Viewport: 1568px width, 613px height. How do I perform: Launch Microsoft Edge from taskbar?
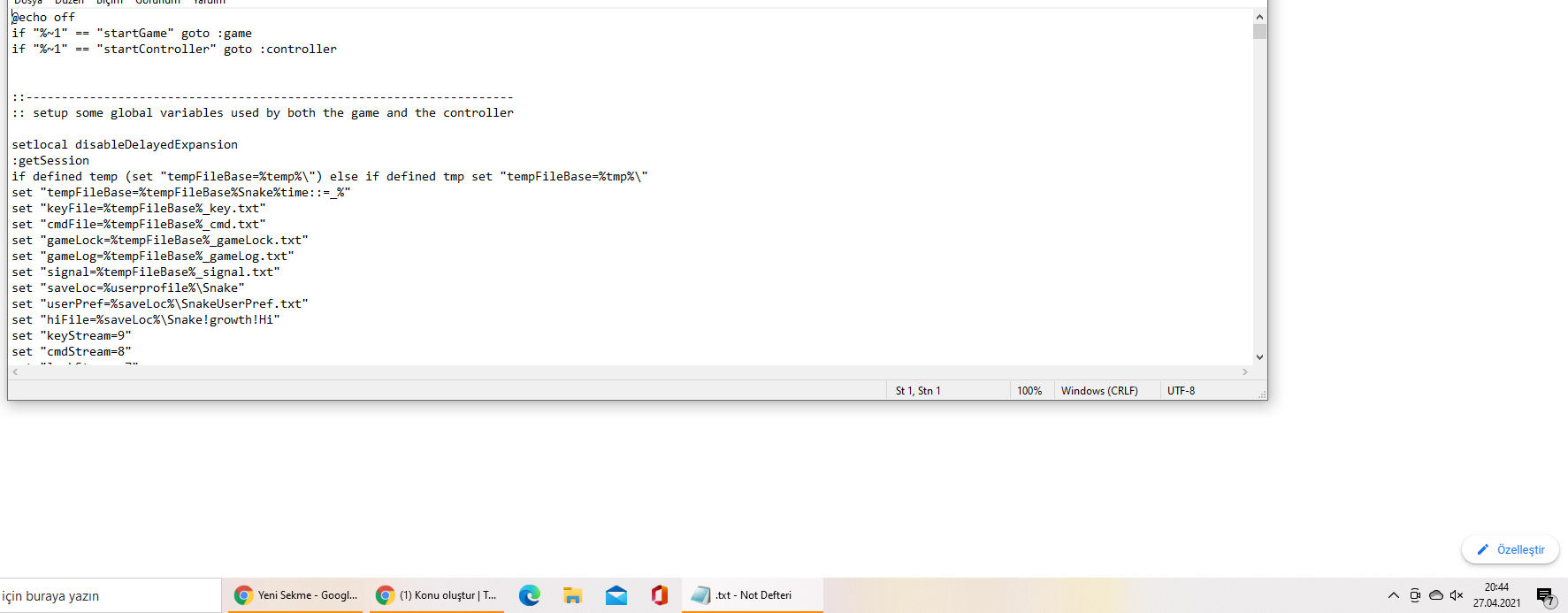[529, 595]
